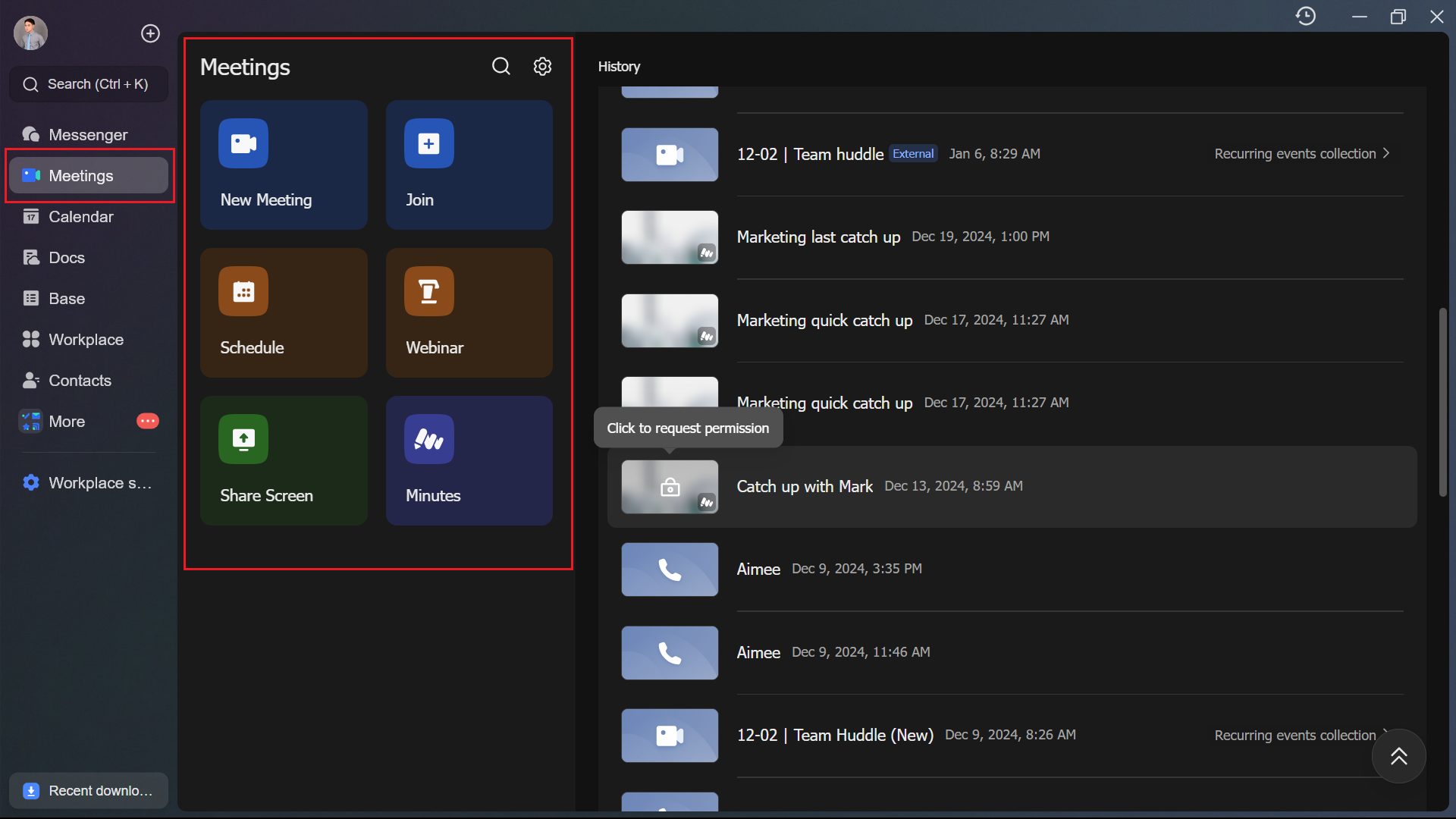Open Contacts in the sidebar

(89, 381)
